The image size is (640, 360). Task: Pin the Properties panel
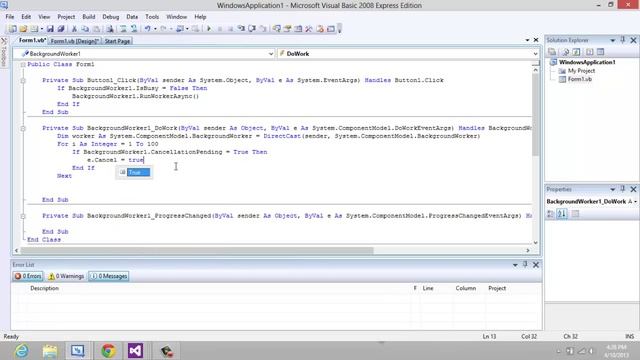623,189
